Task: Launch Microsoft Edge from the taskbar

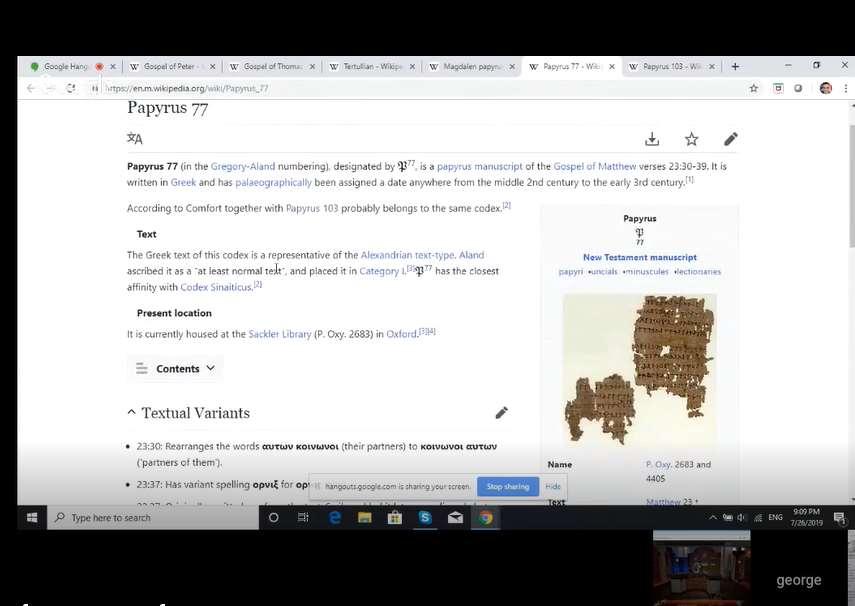Action: [335, 517]
